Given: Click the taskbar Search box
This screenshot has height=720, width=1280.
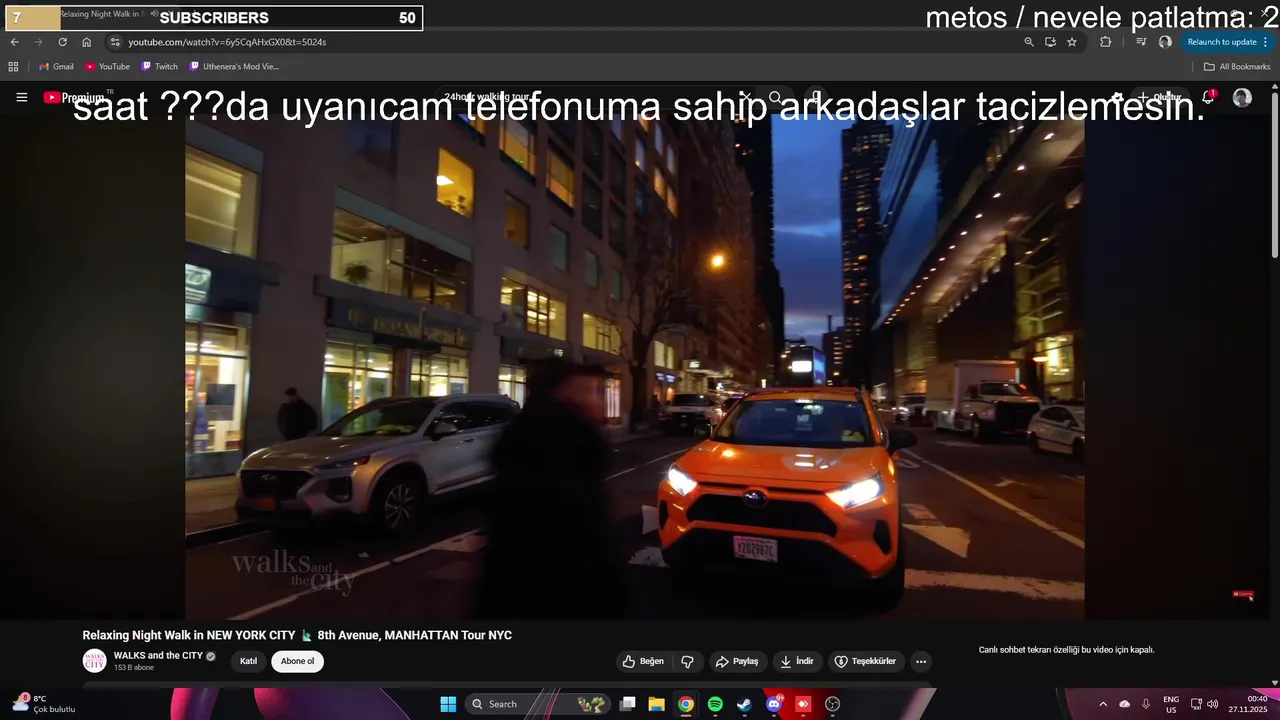Looking at the screenshot, I should pyautogui.click(x=537, y=704).
